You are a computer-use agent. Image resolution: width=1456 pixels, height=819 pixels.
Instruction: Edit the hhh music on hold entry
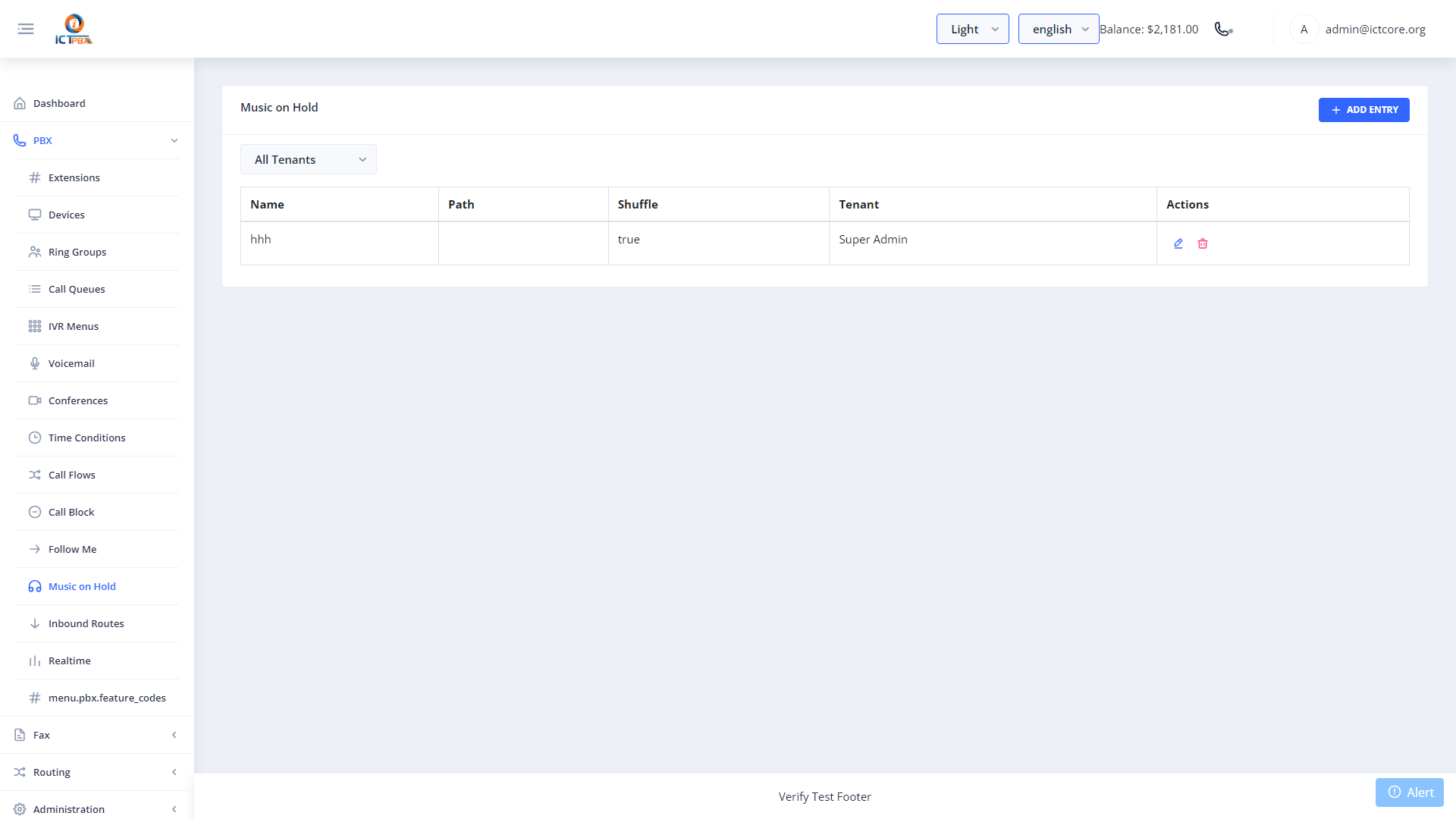[x=1178, y=243]
